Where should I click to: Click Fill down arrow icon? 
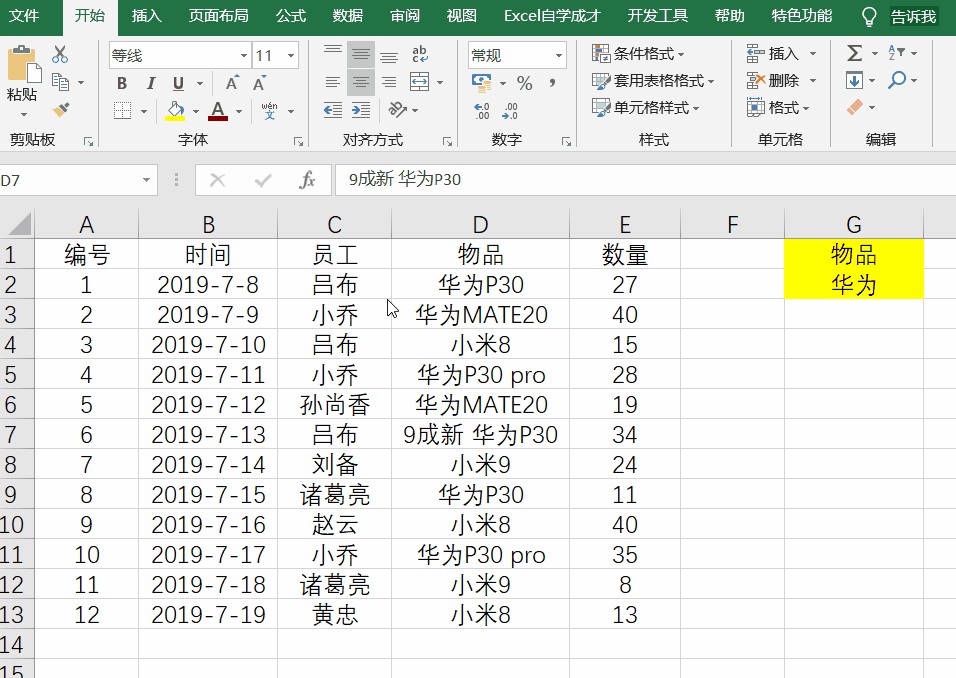coord(854,80)
